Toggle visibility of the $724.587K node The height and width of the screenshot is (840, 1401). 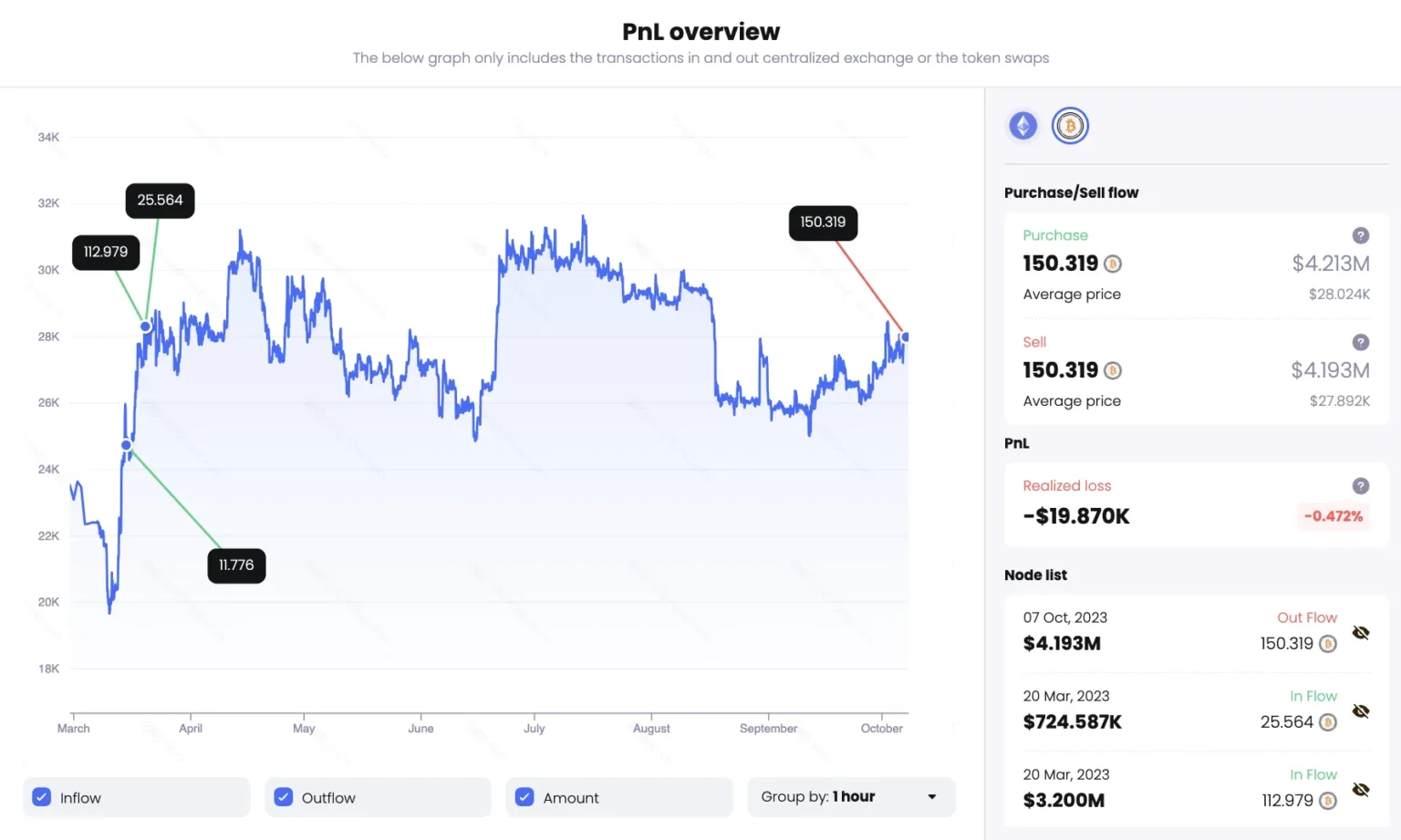coord(1361,710)
